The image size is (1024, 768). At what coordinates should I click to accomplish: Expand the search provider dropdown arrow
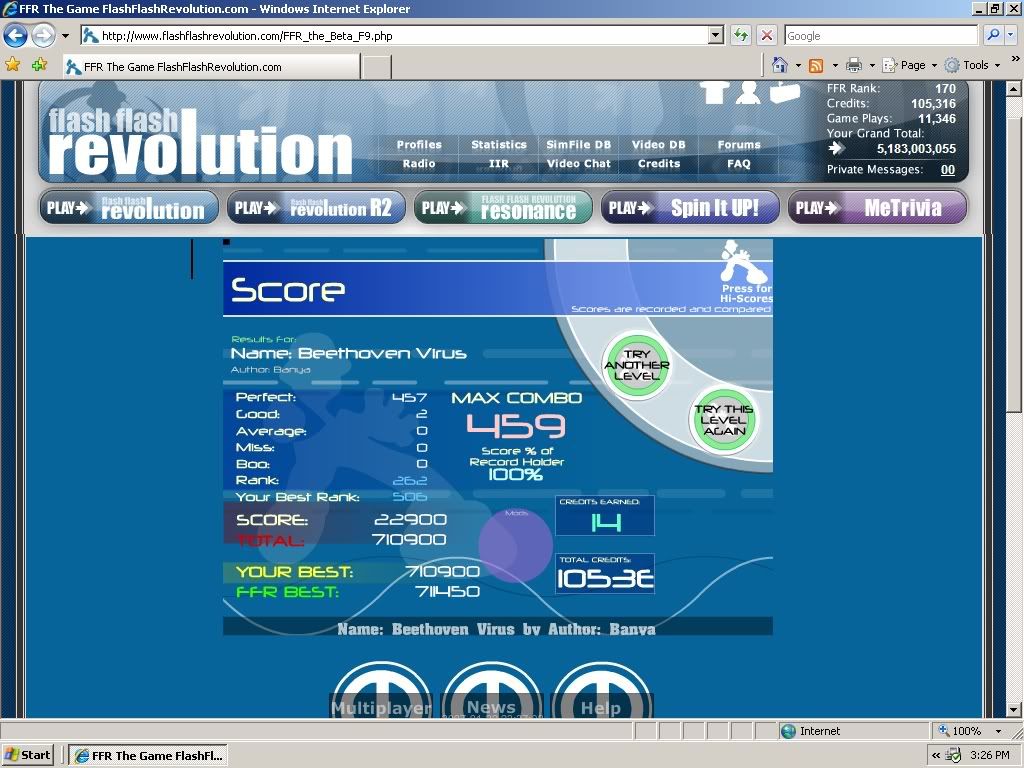click(1009, 35)
